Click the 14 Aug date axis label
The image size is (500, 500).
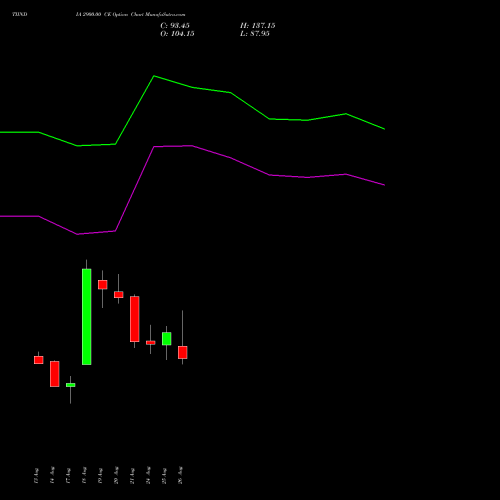(x=52, y=475)
